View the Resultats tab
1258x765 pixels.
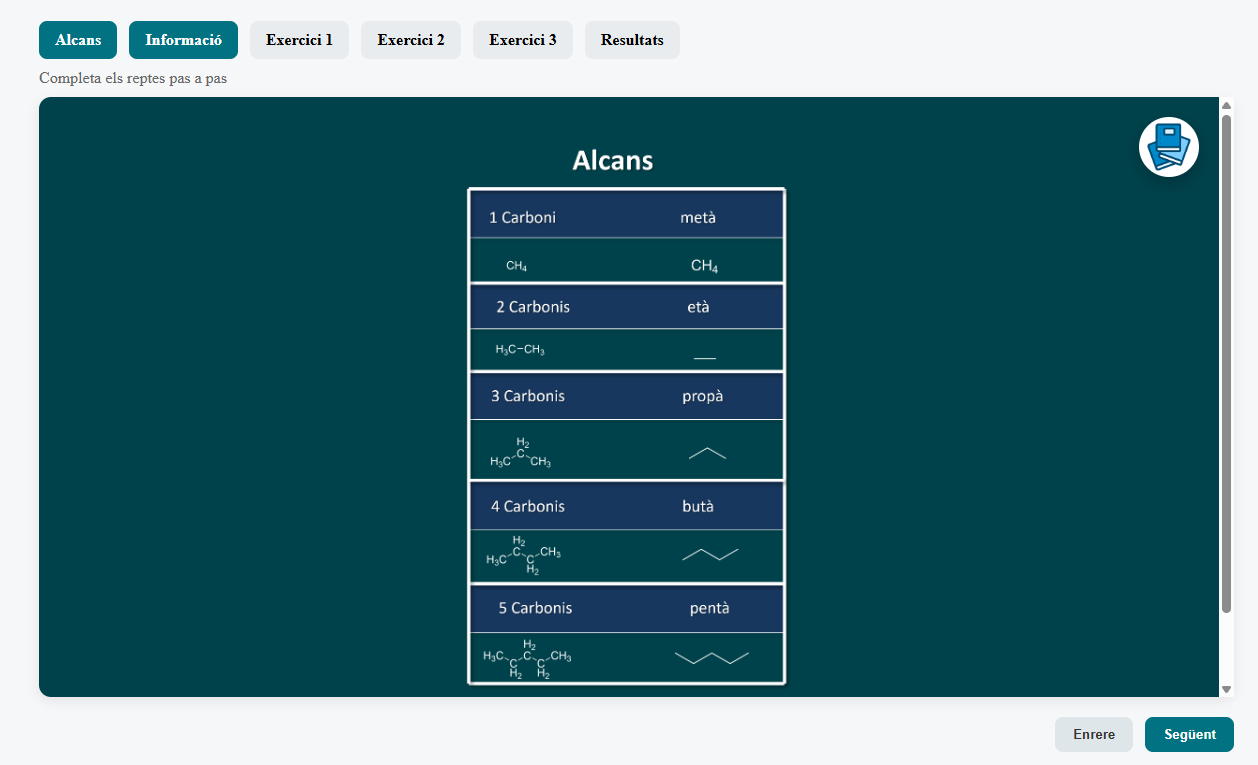tap(632, 40)
